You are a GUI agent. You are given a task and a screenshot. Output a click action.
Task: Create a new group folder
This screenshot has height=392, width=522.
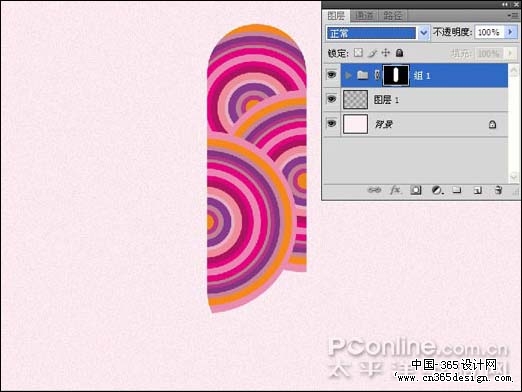[457, 190]
